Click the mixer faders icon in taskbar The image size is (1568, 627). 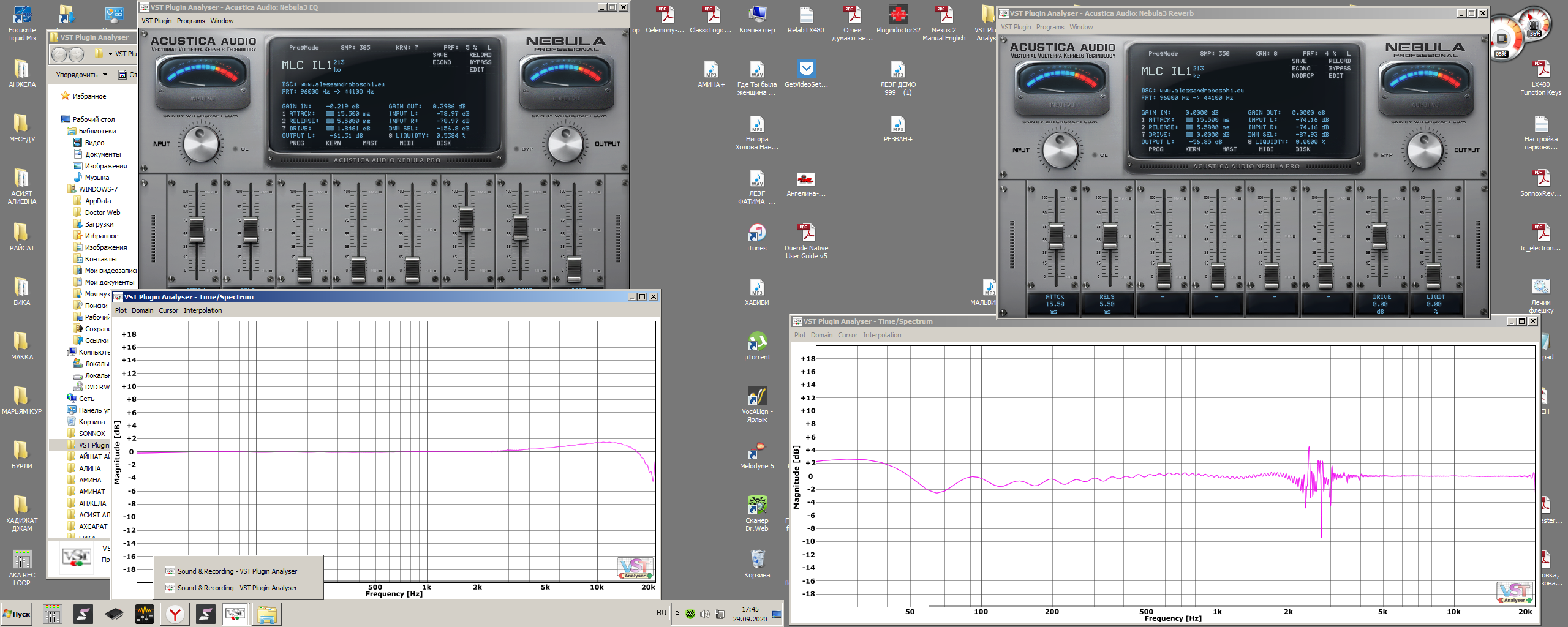(x=53, y=614)
